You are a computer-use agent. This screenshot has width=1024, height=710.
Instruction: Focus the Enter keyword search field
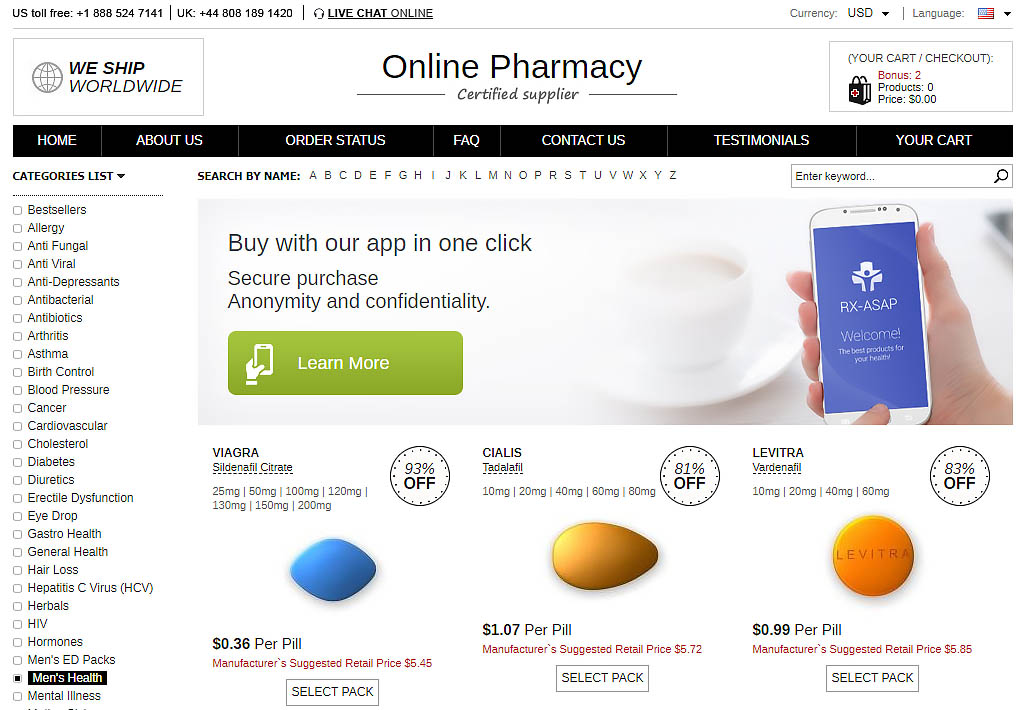[891, 176]
